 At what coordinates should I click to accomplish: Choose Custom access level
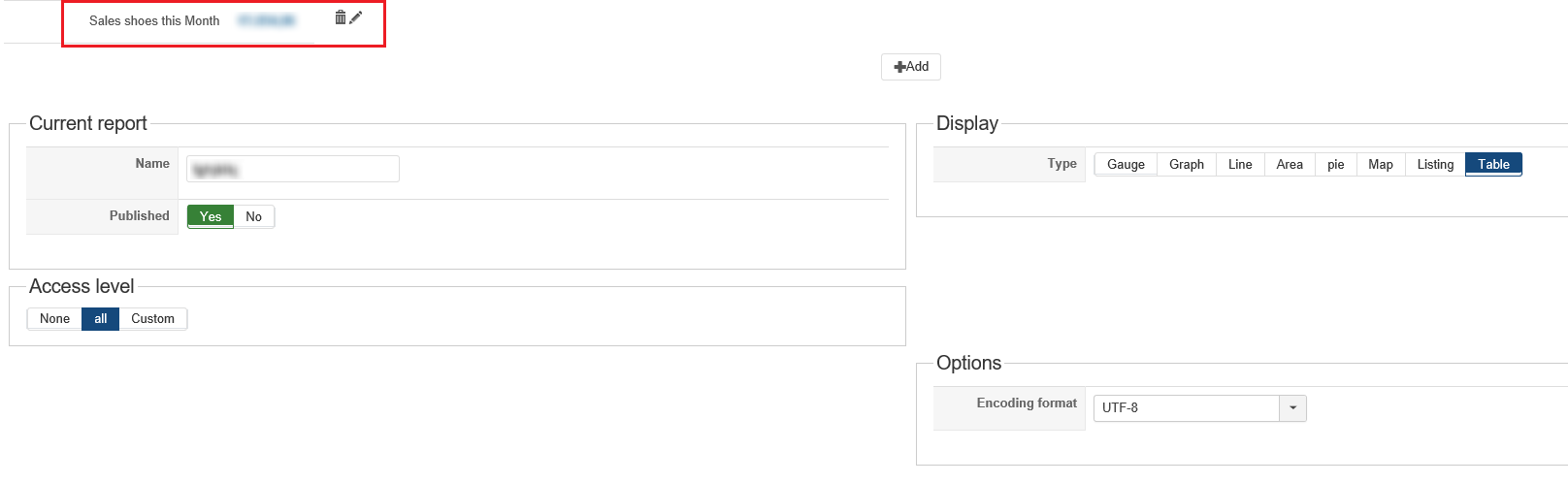pos(153,319)
